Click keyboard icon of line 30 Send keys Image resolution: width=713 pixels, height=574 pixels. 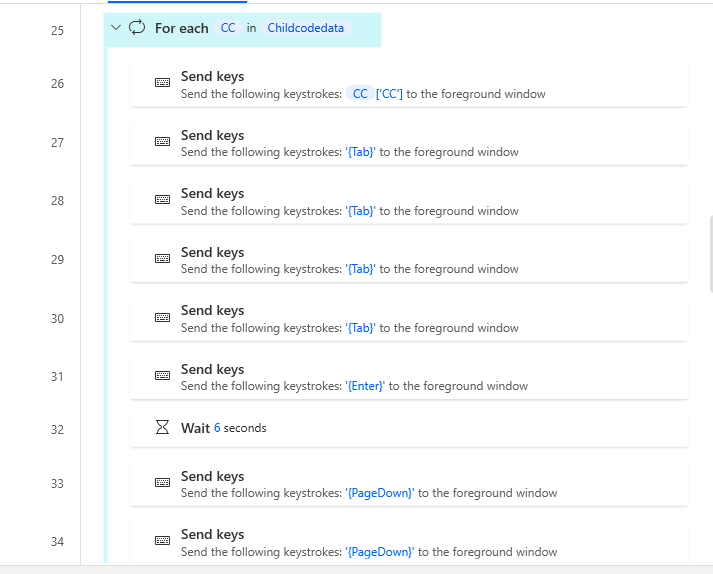point(162,318)
